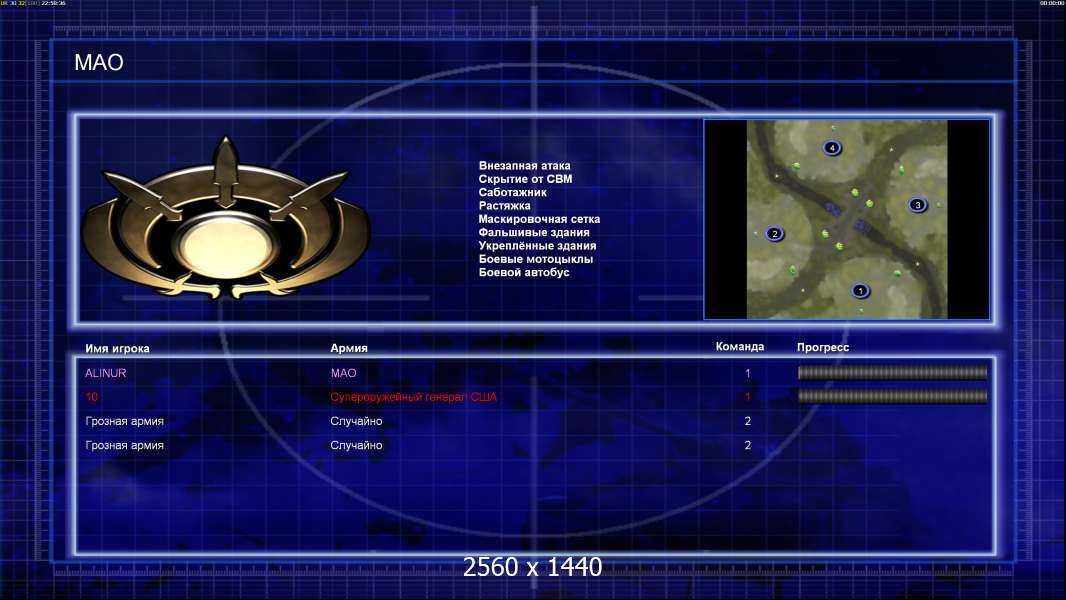The height and width of the screenshot is (600, 1066).
Task: Select start position 4 on the map
Action: [832, 147]
